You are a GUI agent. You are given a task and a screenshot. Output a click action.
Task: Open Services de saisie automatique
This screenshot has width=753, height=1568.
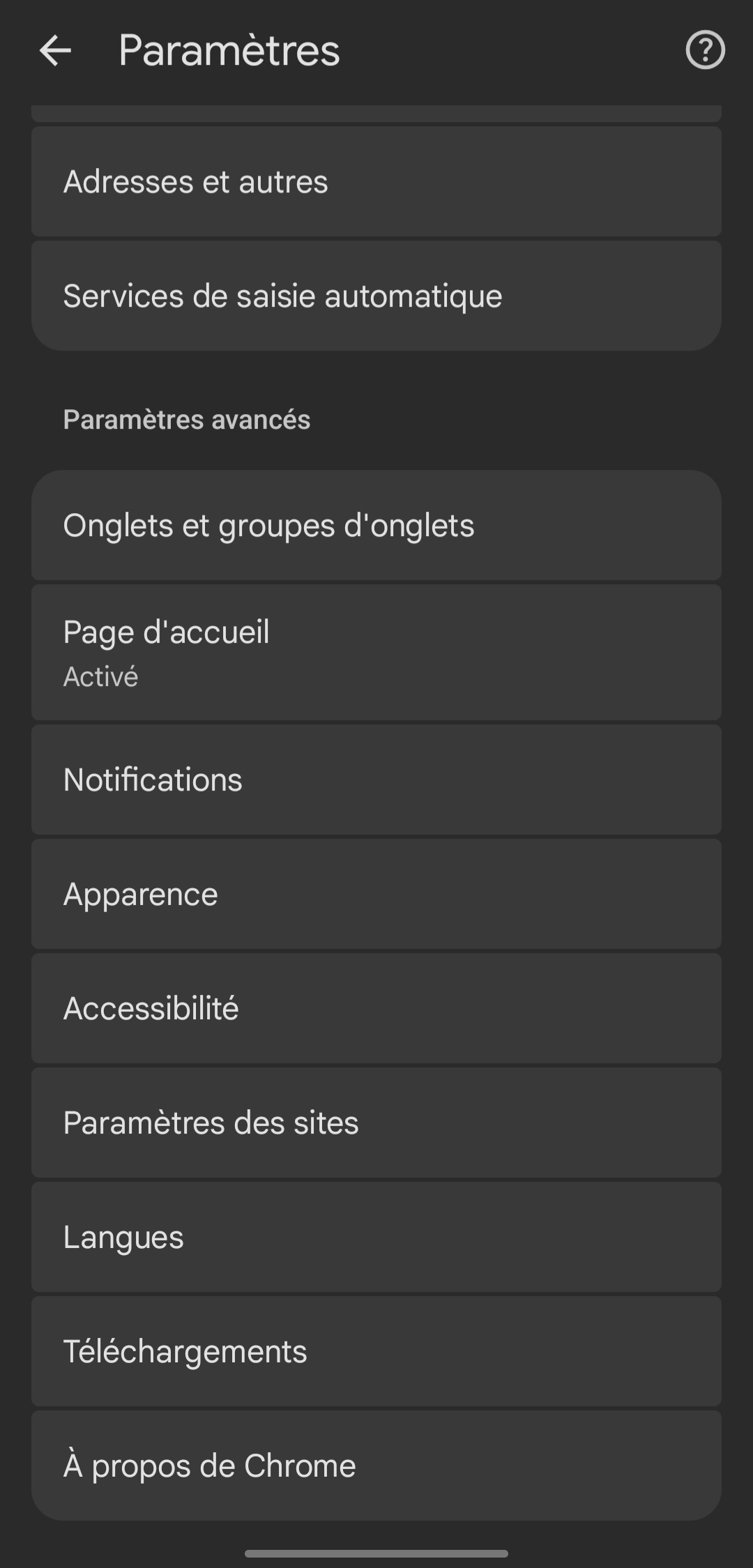point(376,296)
